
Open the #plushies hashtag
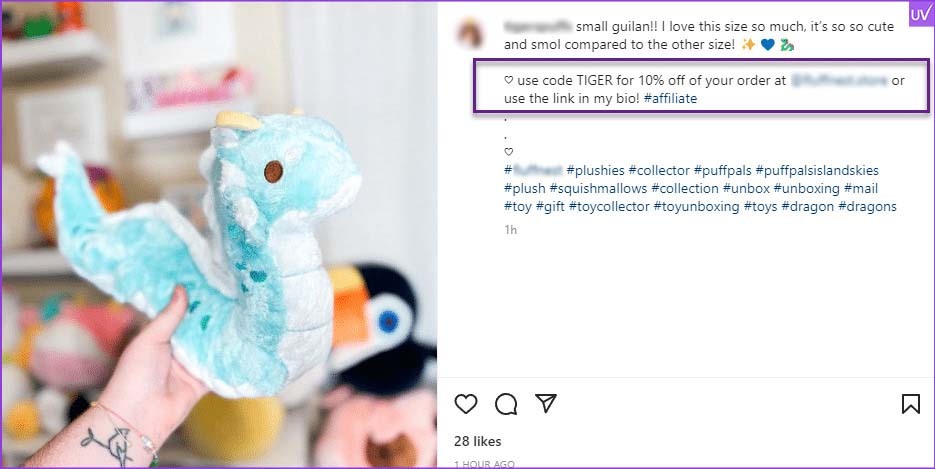[595, 170]
